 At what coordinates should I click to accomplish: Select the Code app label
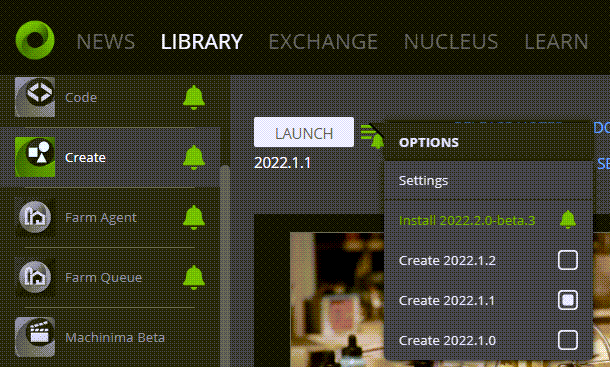81,97
